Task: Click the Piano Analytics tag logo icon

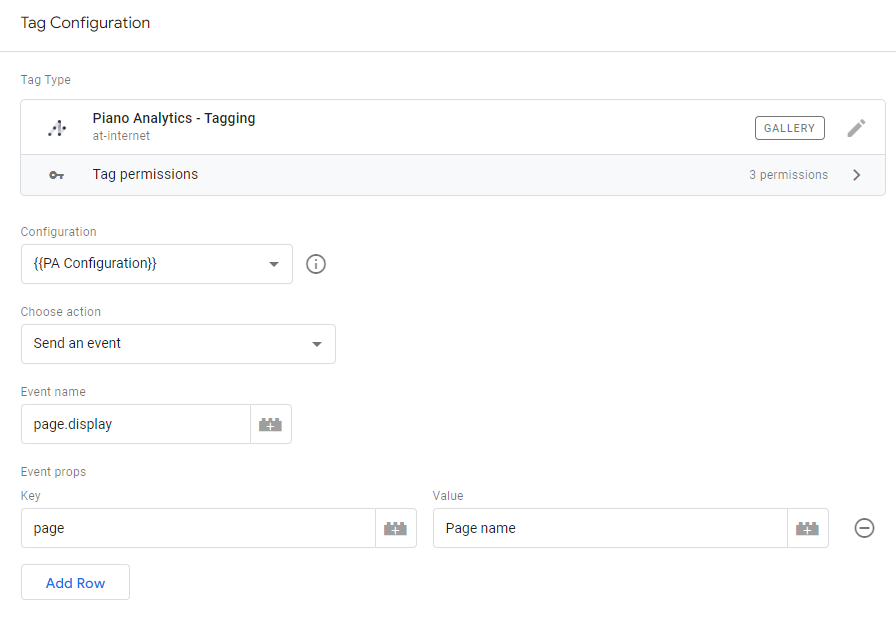Action: tap(57, 128)
